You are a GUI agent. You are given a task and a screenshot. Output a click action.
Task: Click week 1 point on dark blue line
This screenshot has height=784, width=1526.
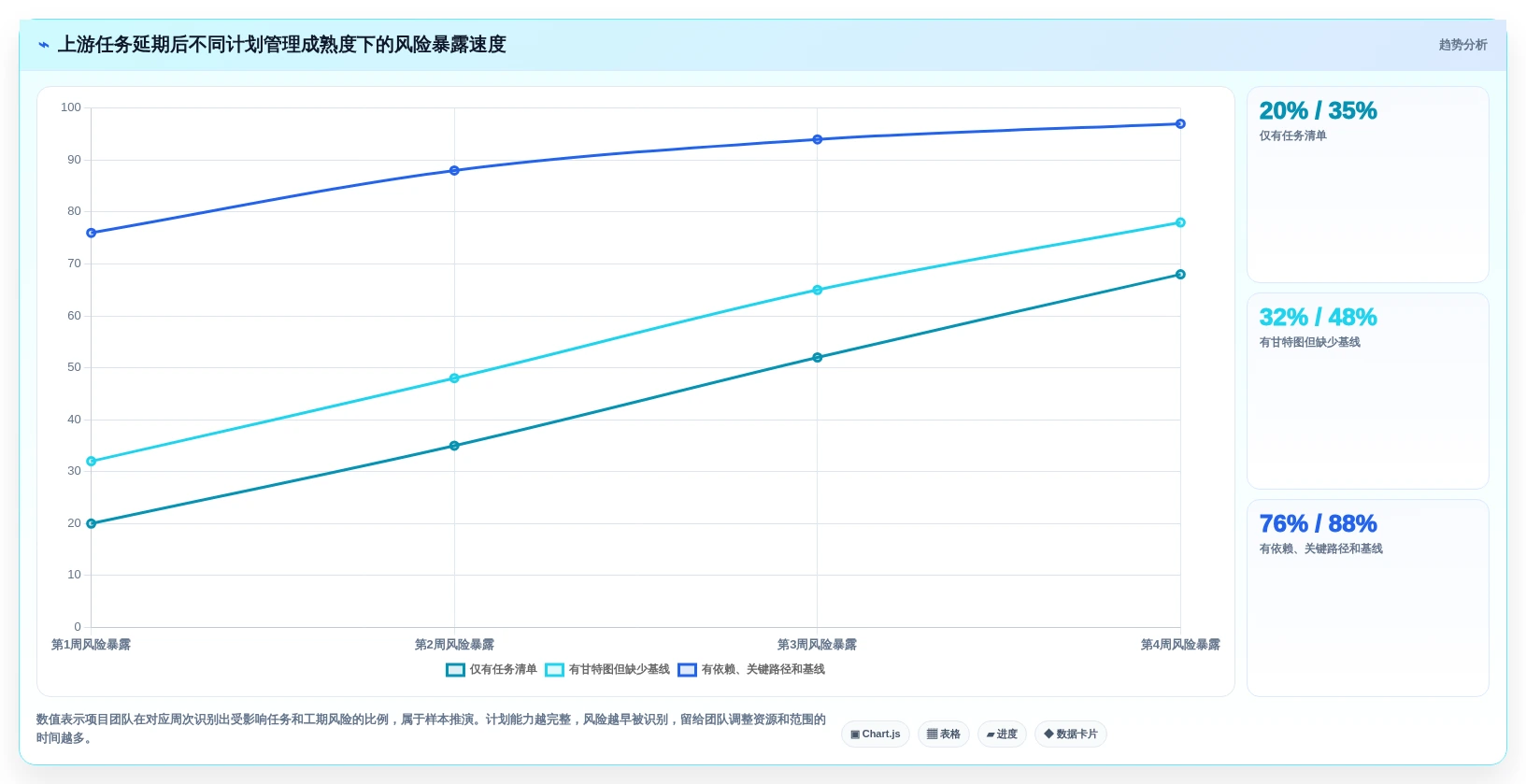(92, 233)
